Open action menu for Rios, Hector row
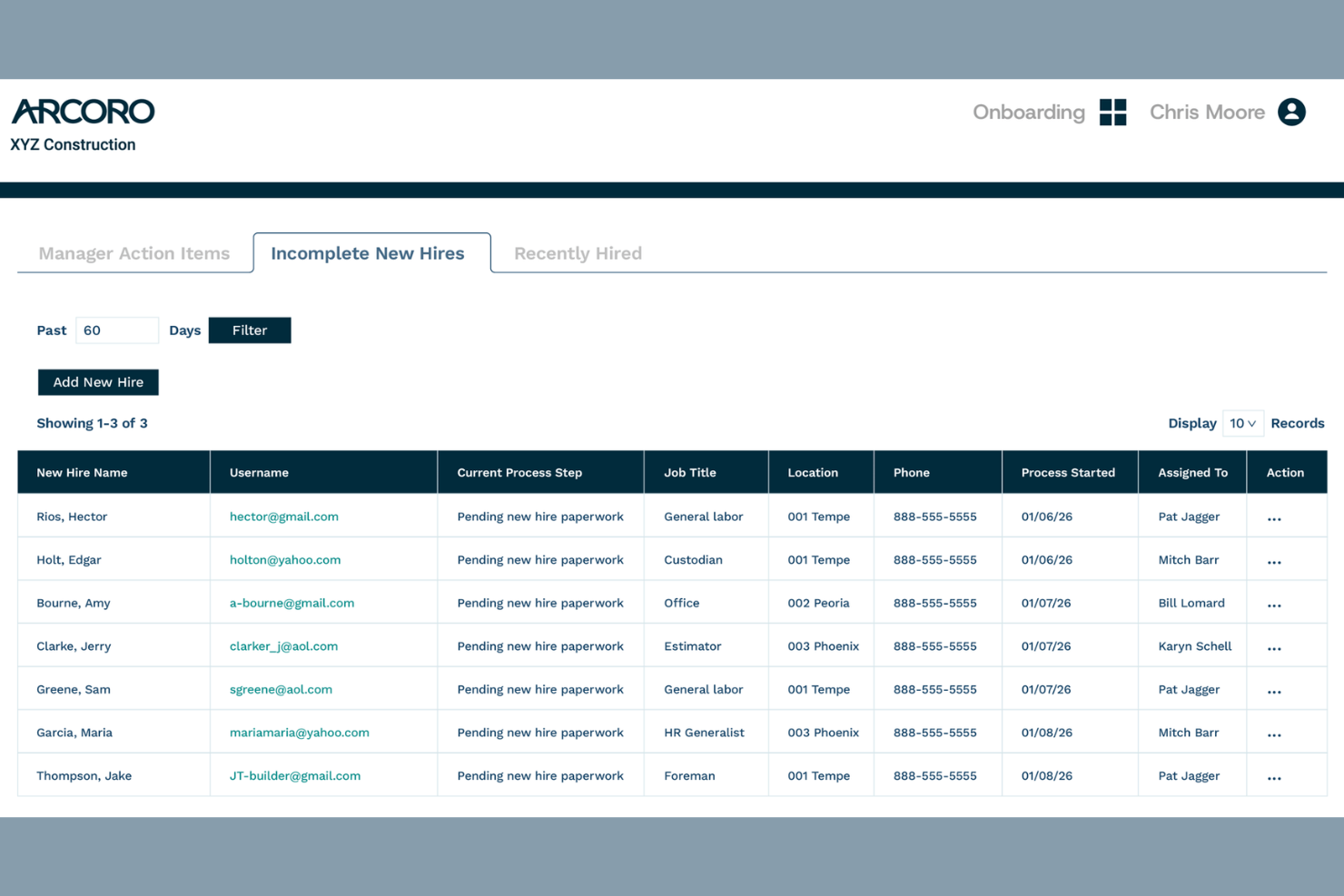1344x896 pixels. click(1274, 519)
